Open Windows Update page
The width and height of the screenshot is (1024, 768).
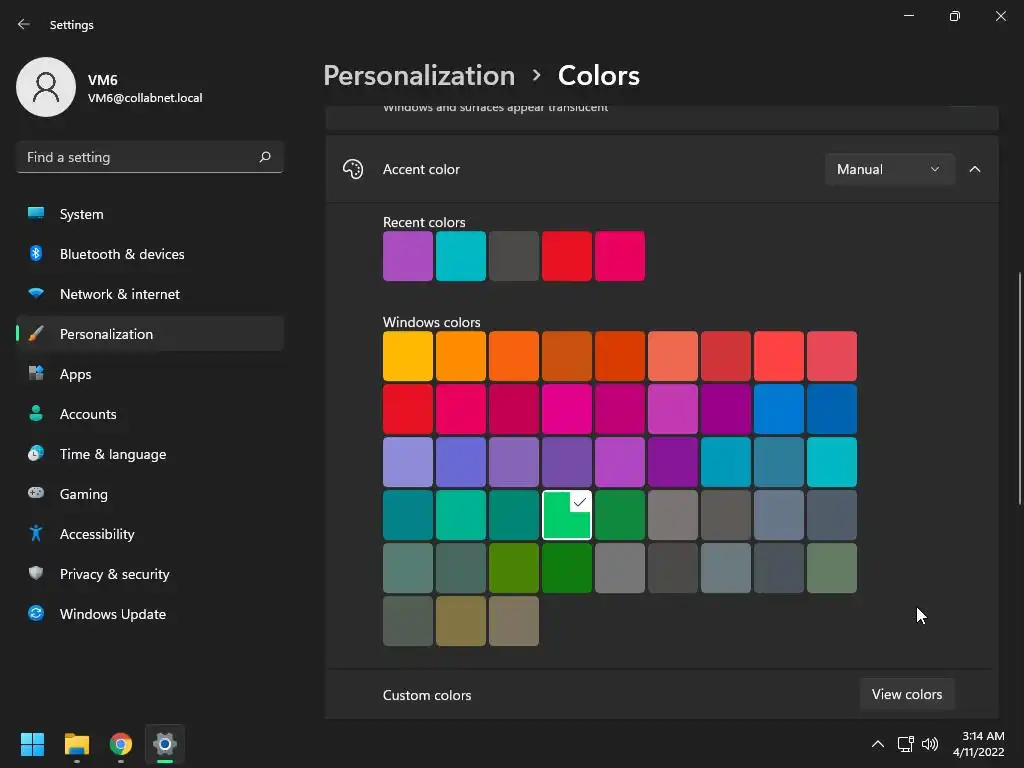pos(150,614)
